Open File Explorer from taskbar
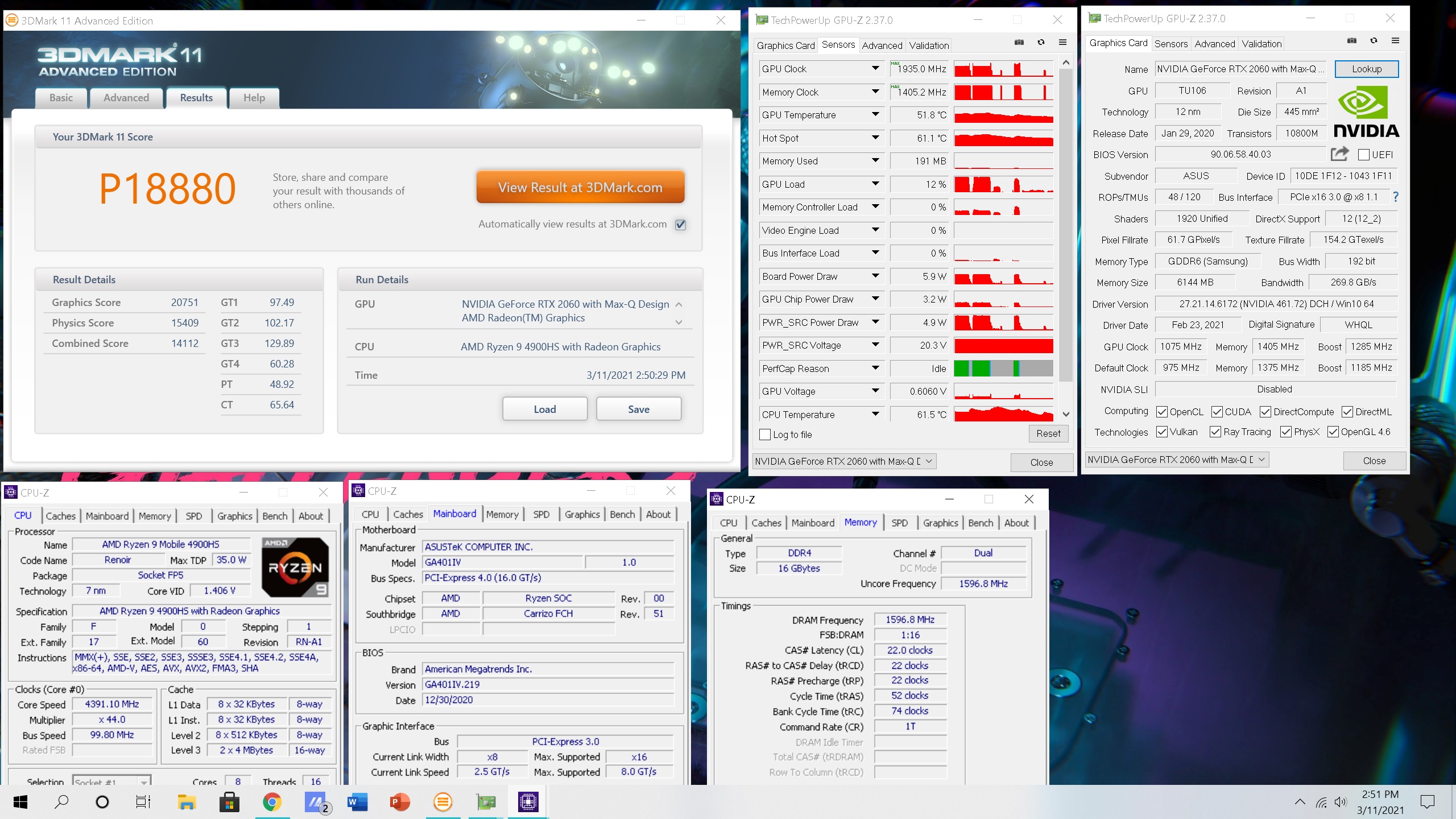The height and width of the screenshot is (819, 1456). coord(187,802)
